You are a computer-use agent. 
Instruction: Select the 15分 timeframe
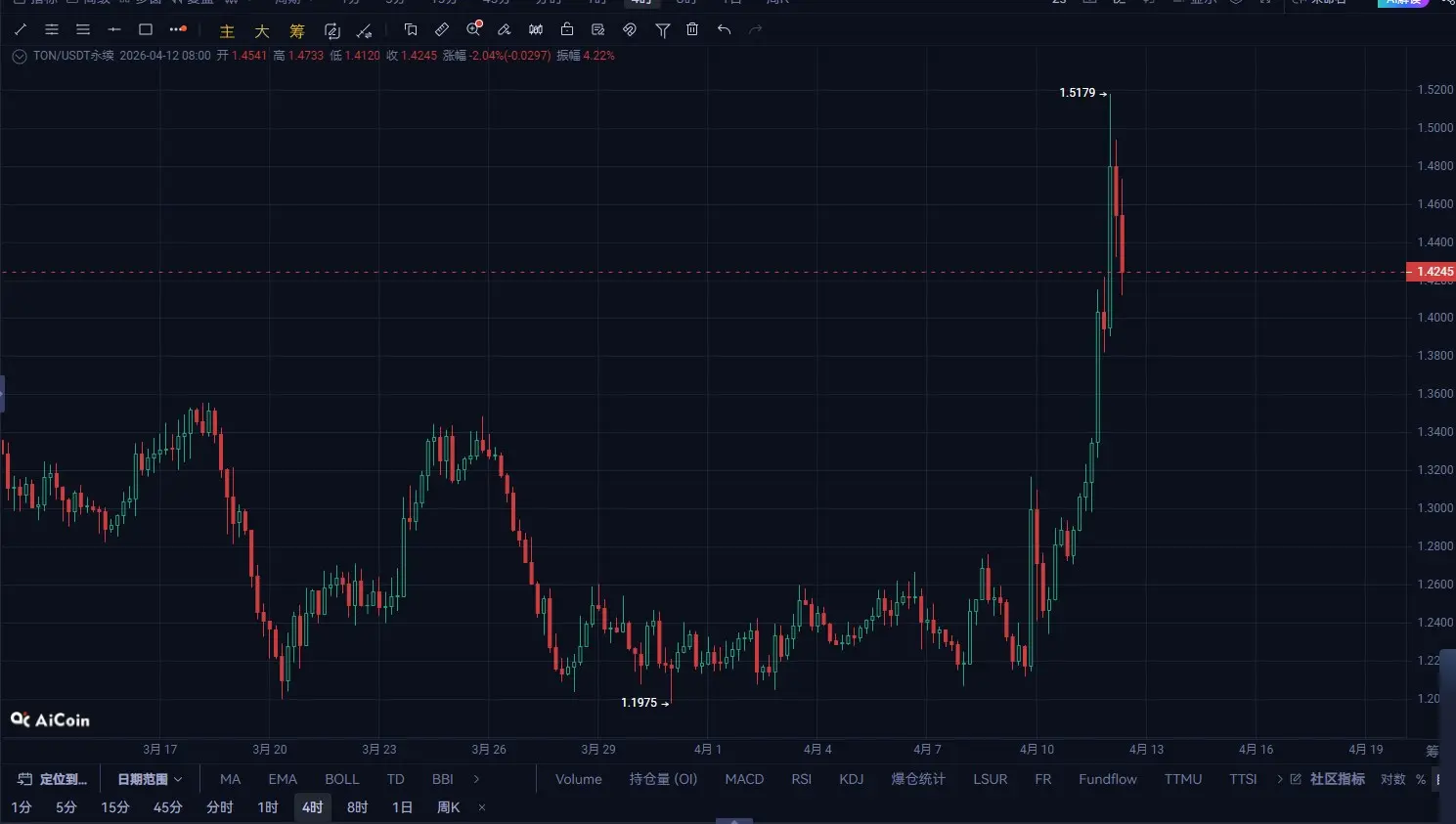click(x=115, y=807)
